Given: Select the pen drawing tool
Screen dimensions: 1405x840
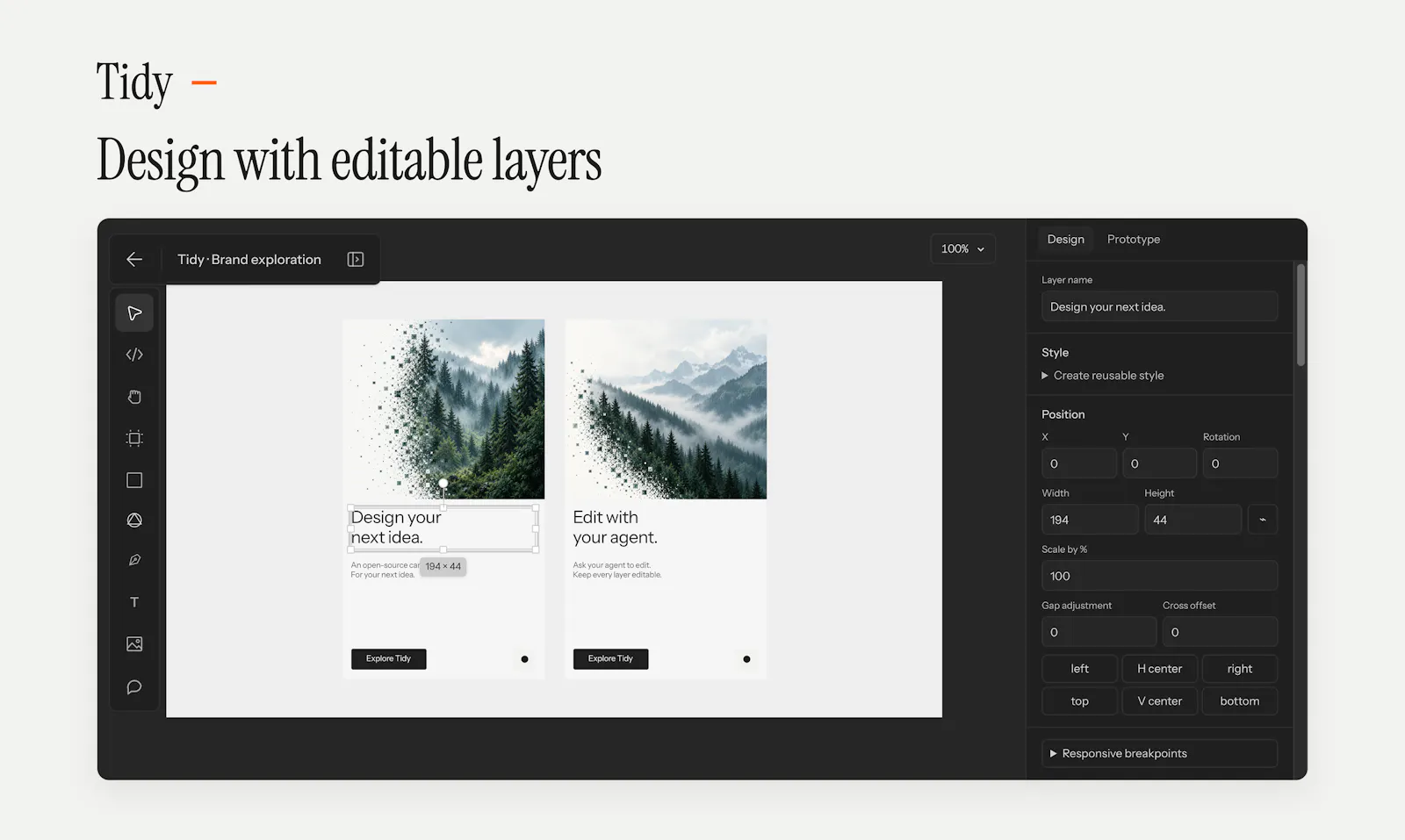Looking at the screenshot, I should tap(134, 560).
